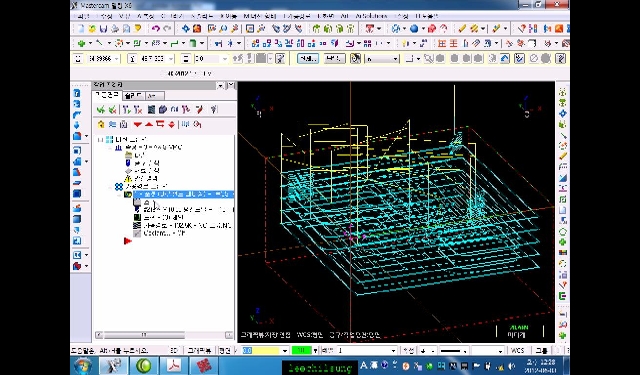The width and height of the screenshot is (640, 375).
Task: Toggle toolpath display for selected operations
Action: point(112,124)
